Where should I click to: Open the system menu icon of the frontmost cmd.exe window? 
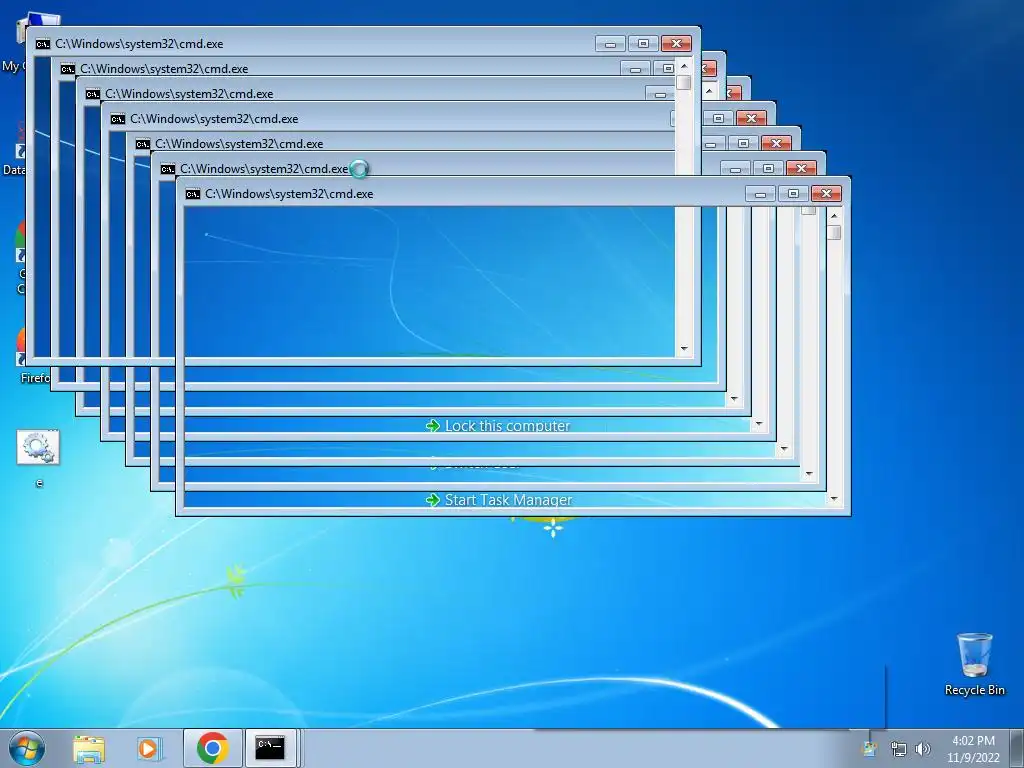pyautogui.click(x=193, y=194)
